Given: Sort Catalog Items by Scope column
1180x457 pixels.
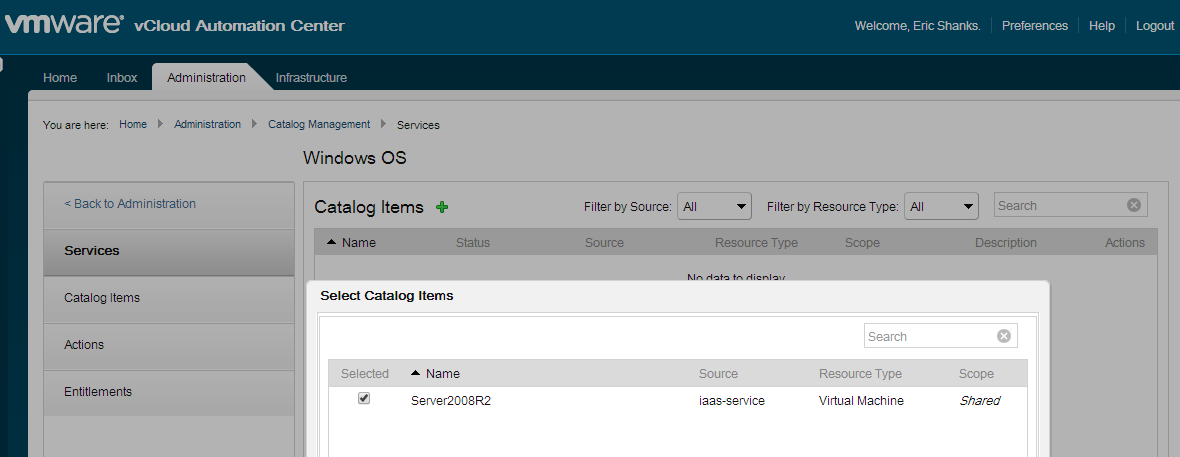Looking at the screenshot, I should coord(862,242).
